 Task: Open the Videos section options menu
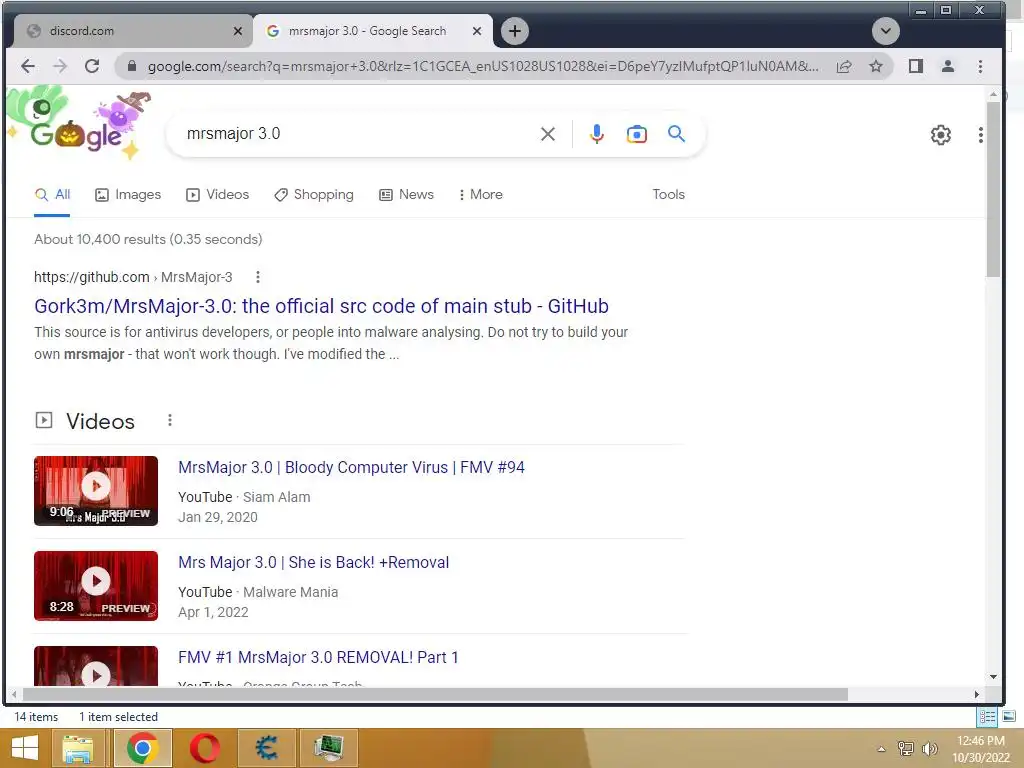click(170, 420)
